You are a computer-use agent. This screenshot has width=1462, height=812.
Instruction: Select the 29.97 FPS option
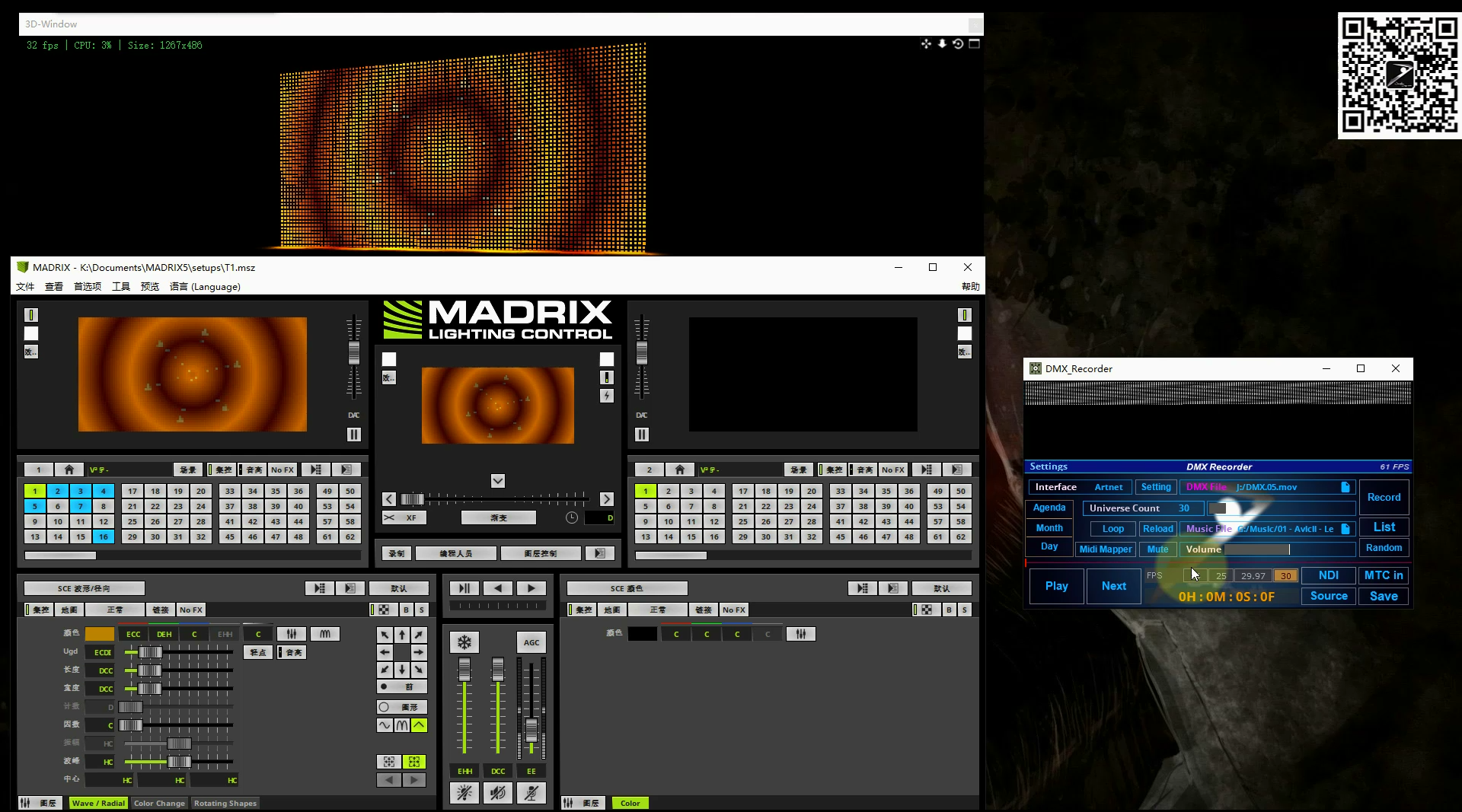[1253, 576]
